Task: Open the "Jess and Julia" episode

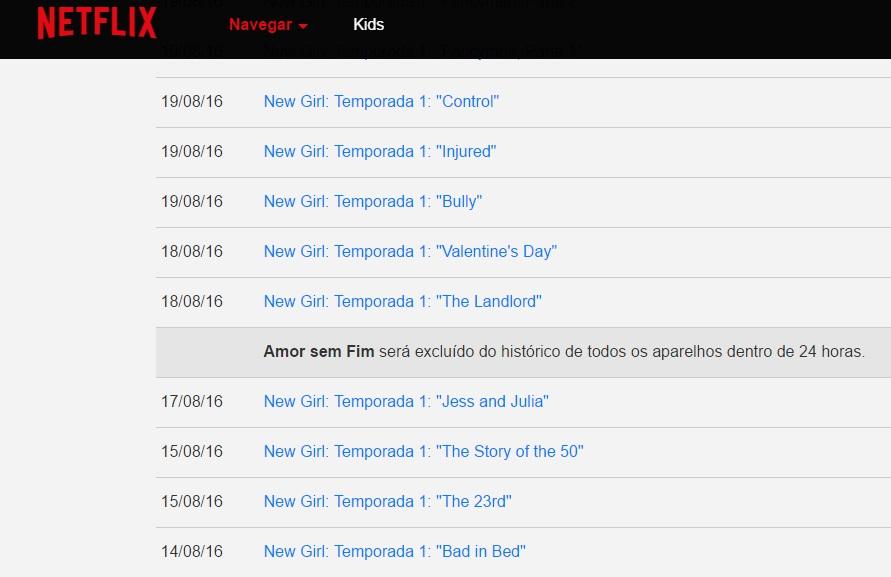Action: click(x=406, y=402)
